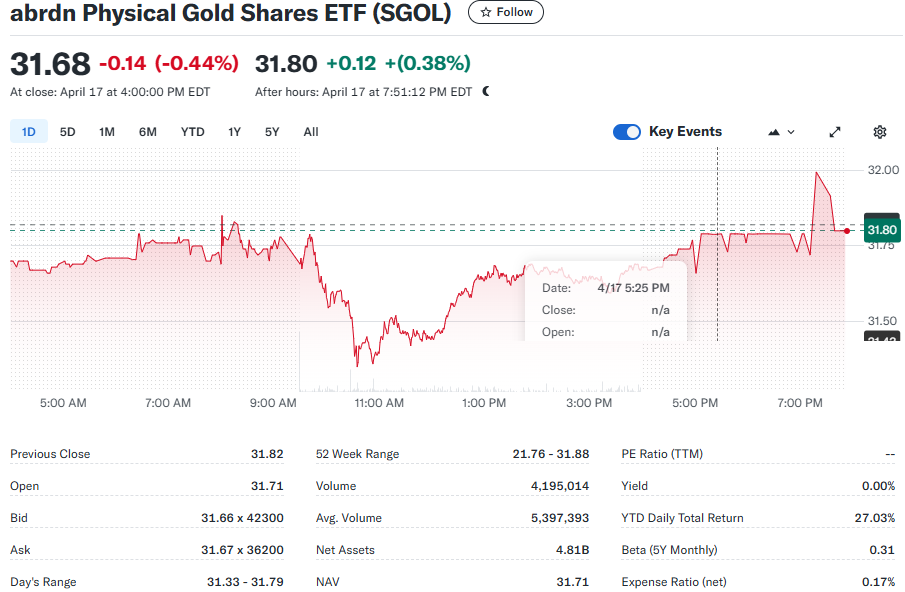
Task: Click the closing price 31.68
Action: 50,63
